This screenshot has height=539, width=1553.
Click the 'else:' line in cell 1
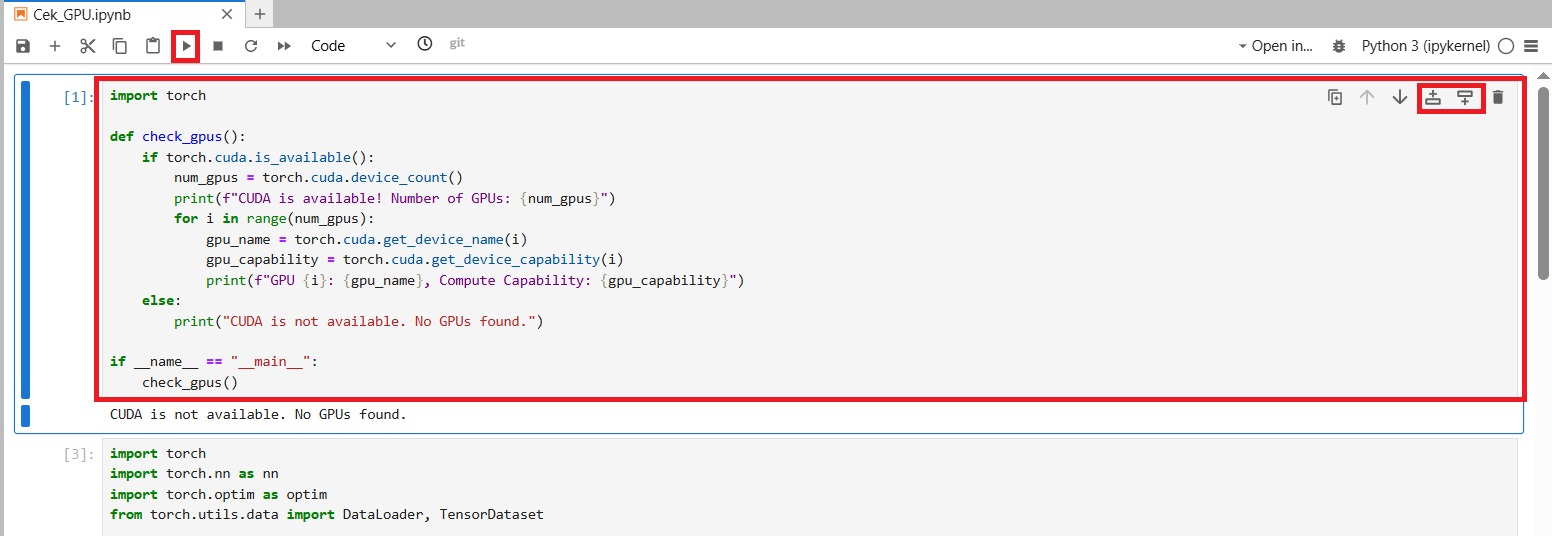tap(162, 301)
